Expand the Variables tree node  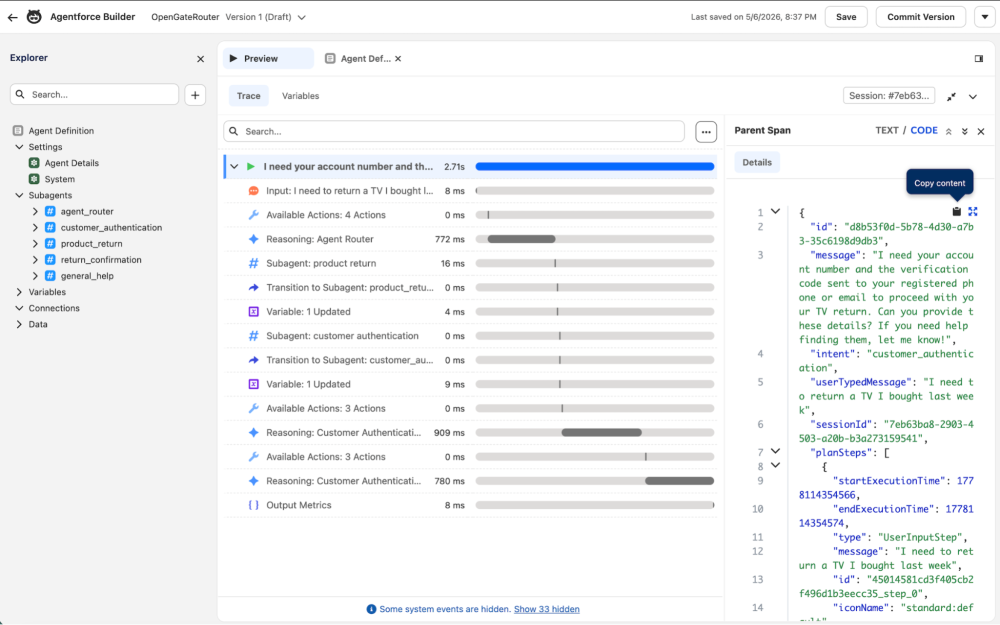pos(19,292)
